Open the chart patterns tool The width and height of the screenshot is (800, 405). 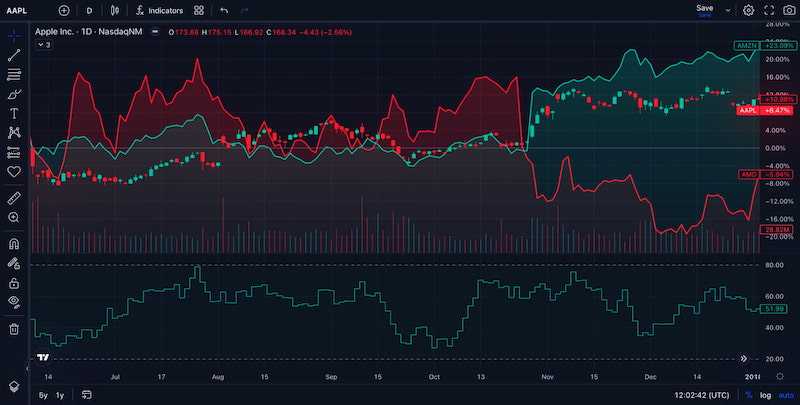point(14,133)
